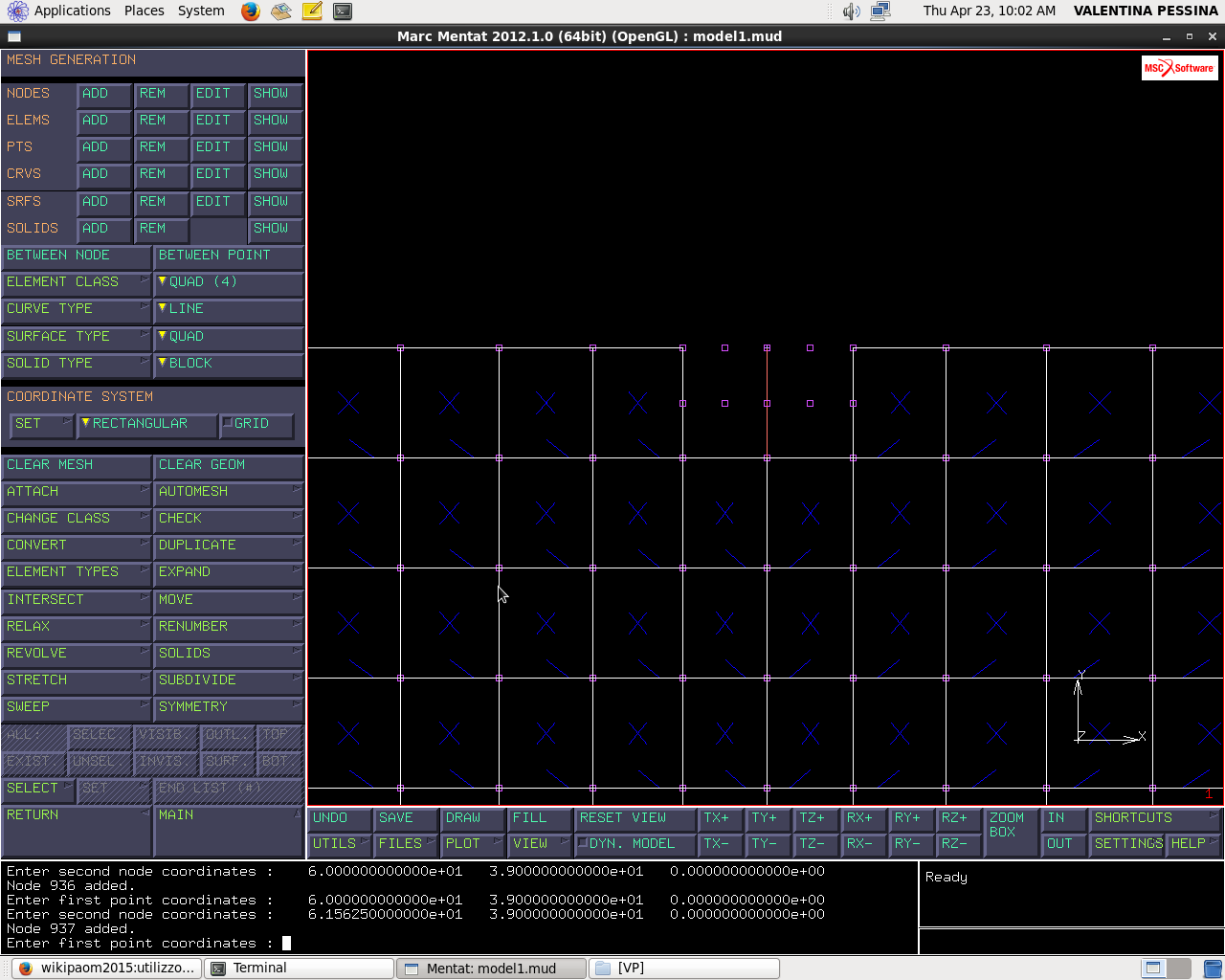Click the MAIN menu button
Image resolution: width=1225 pixels, height=980 pixels.
[228, 831]
